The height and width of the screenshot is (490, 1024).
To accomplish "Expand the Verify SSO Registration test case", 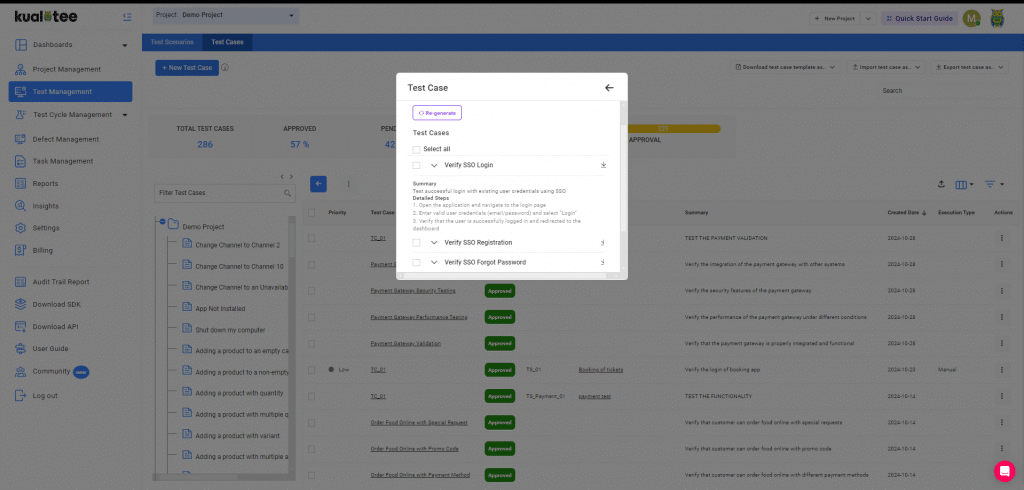I will pyautogui.click(x=434, y=243).
